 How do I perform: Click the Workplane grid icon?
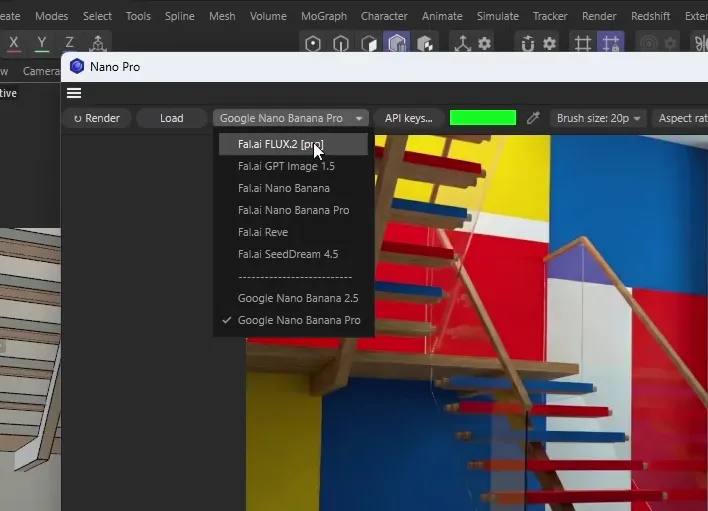[582, 44]
